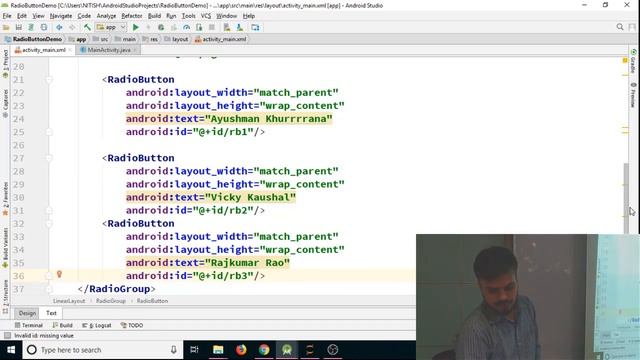Open the Build menu
640x360 pixels.
pyautogui.click(x=154, y=16)
